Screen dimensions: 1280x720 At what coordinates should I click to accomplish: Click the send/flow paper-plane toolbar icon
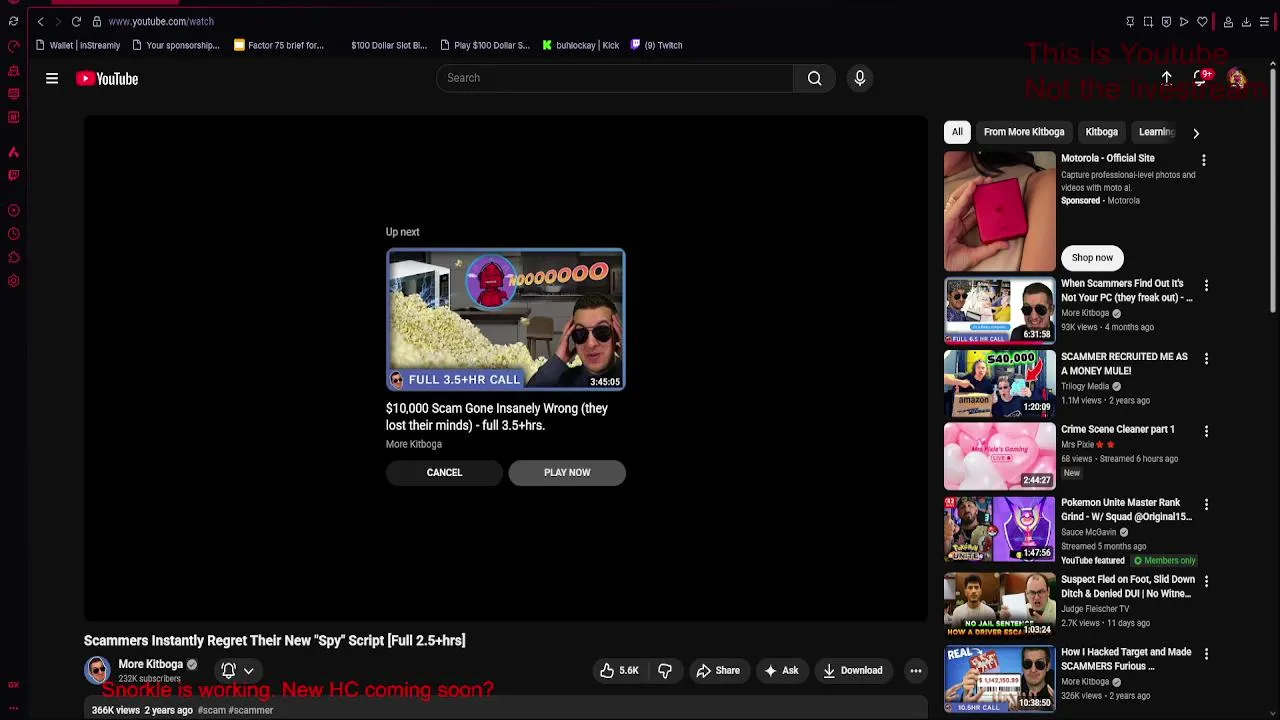1184,21
